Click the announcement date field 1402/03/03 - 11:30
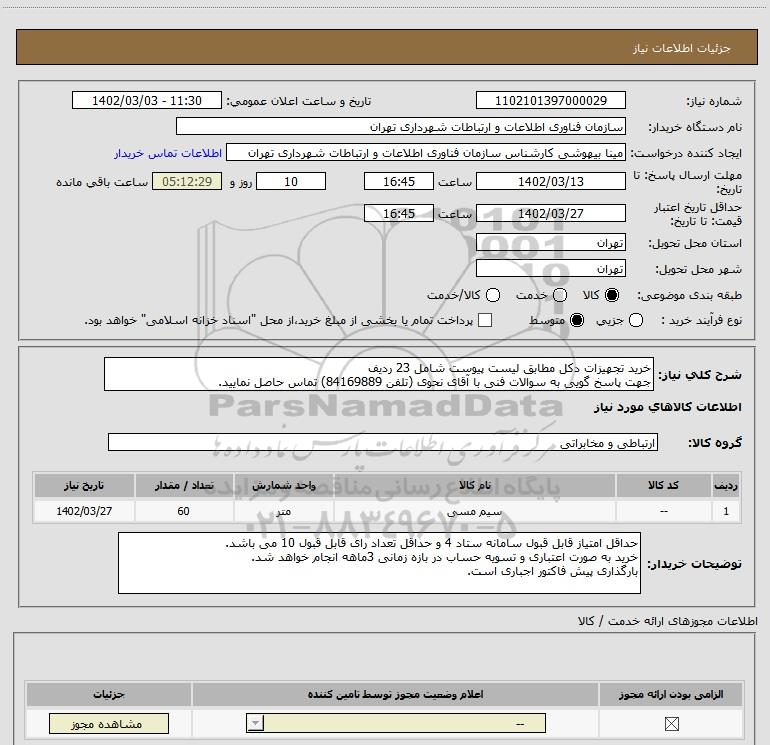 click(x=147, y=100)
